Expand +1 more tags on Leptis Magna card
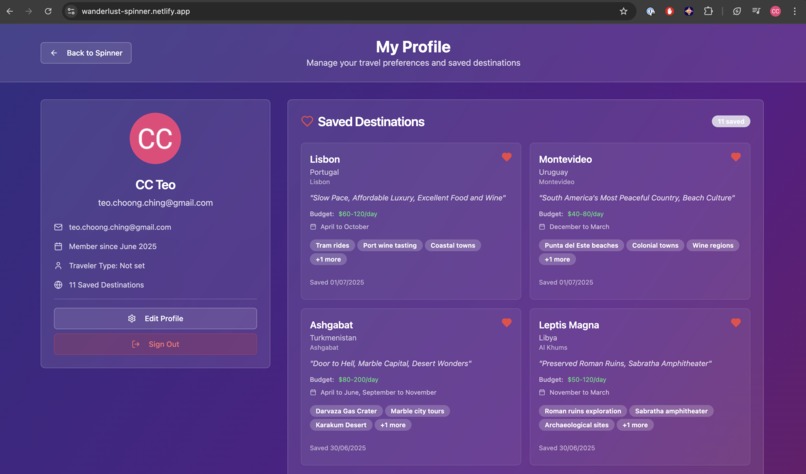This screenshot has height=474, width=806. click(635, 425)
